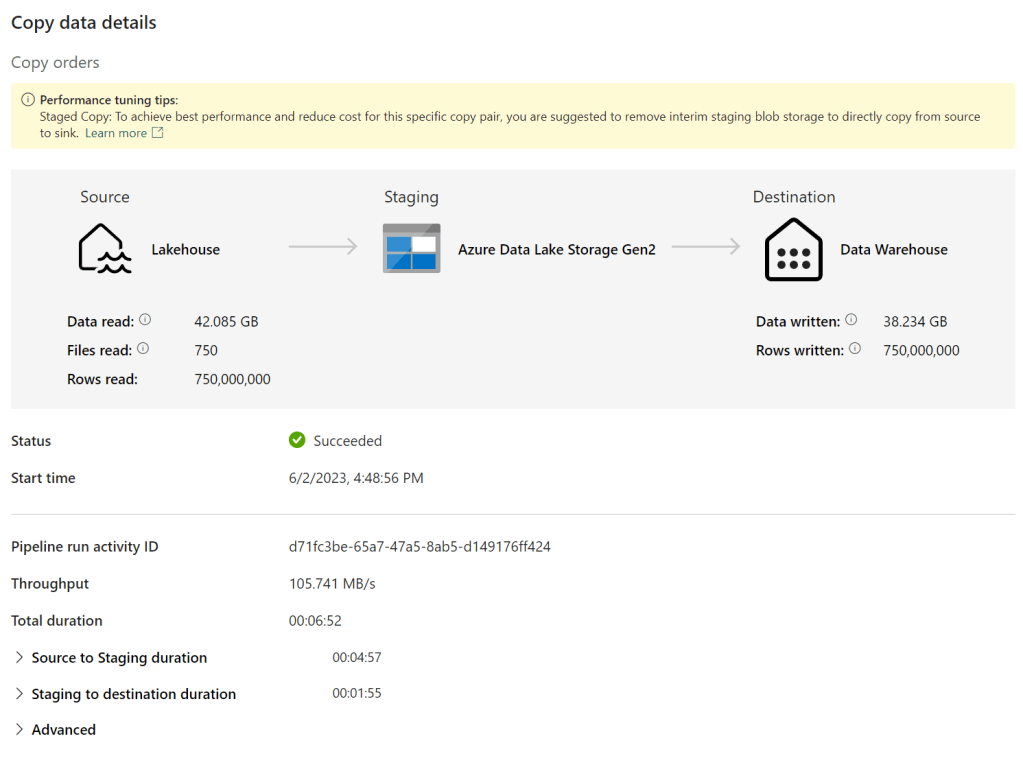The height and width of the screenshot is (767, 1023).
Task: Click the green Succeeded status checkmark icon
Action: 297,440
